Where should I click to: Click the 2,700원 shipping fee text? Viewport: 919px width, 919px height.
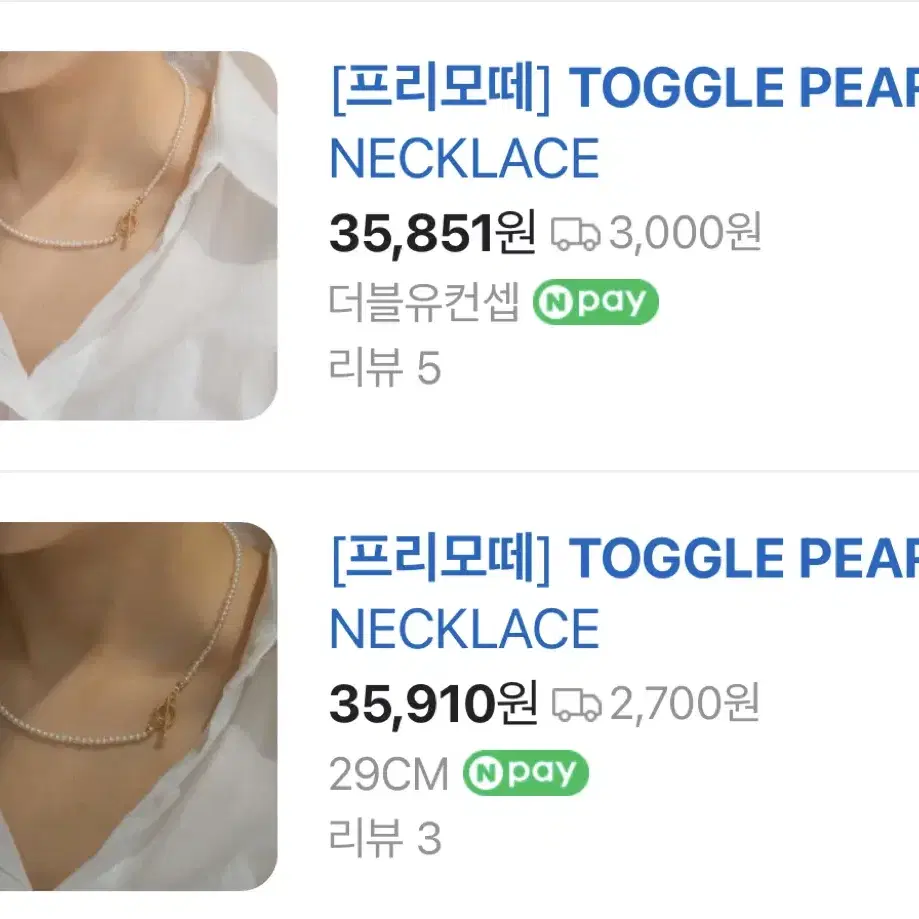(x=685, y=703)
